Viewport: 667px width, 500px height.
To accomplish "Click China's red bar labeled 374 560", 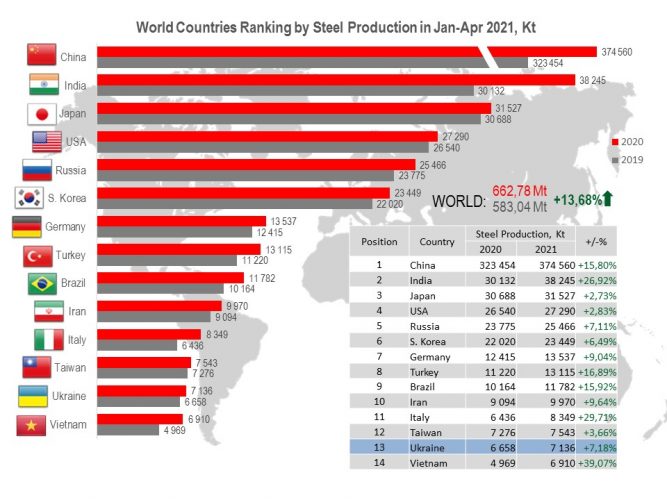I will pyautogui.click(x=347, y=51).
